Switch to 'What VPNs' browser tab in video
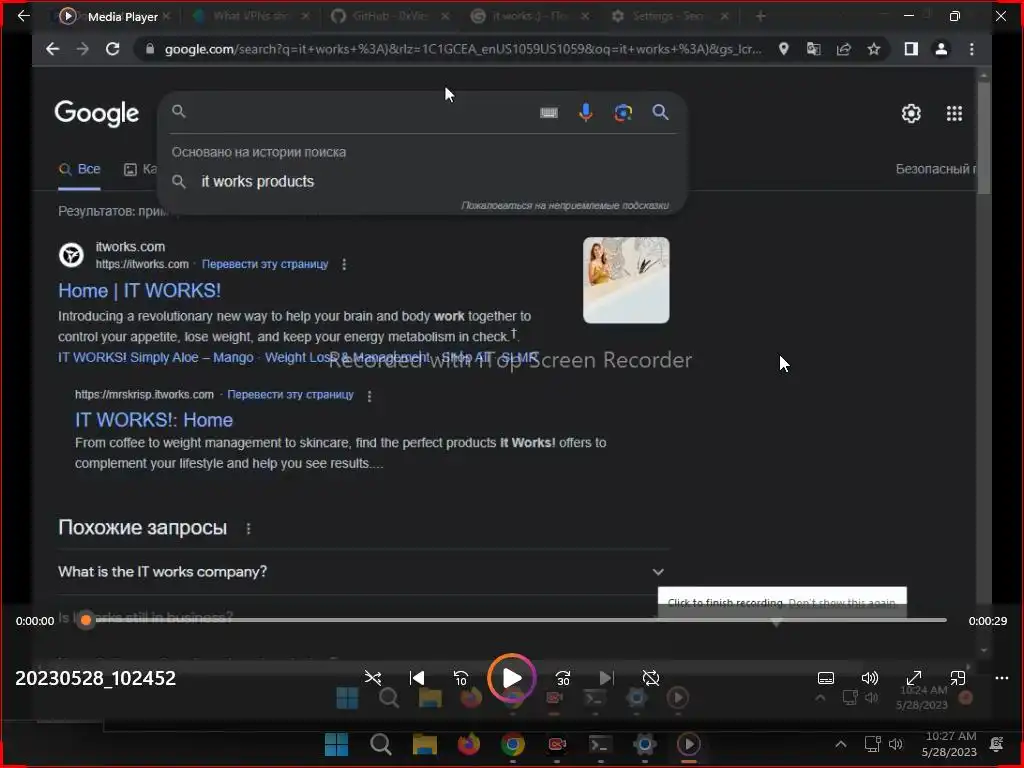 (251, 16)
